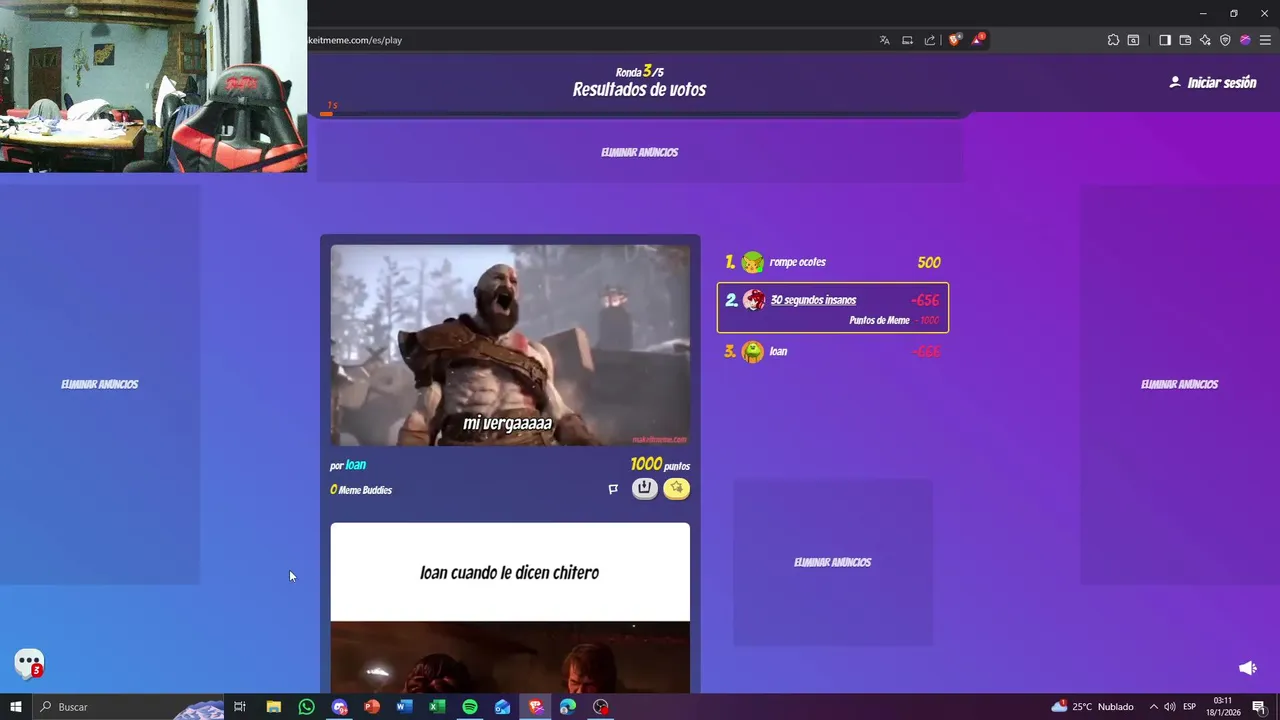1280x720 pixels.
Task: Click Eliminar Anuncios in left side panel
Action: click(100, 384)
